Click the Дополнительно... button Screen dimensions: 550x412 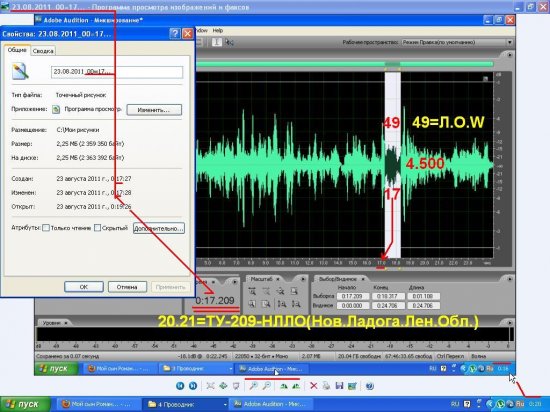[x=159, y=228]
